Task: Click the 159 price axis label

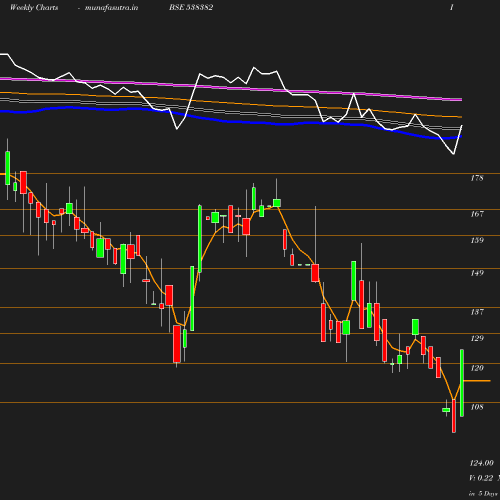Action: pyautogui.click(x=477, y=240)
